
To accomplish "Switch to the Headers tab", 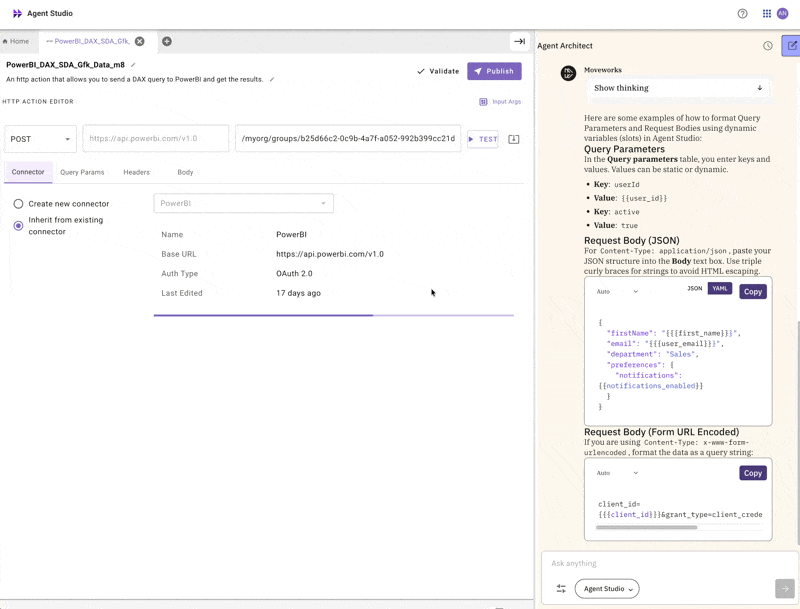I will click(136, 172).
